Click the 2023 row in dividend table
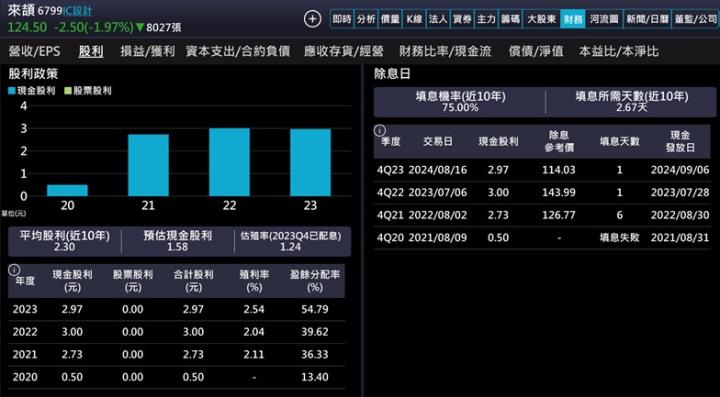The height and width of the screenshot is (397, 720). 177,309
